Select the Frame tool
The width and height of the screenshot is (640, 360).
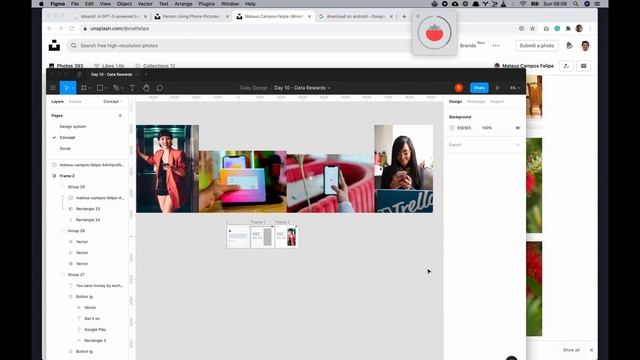point(84,88)
